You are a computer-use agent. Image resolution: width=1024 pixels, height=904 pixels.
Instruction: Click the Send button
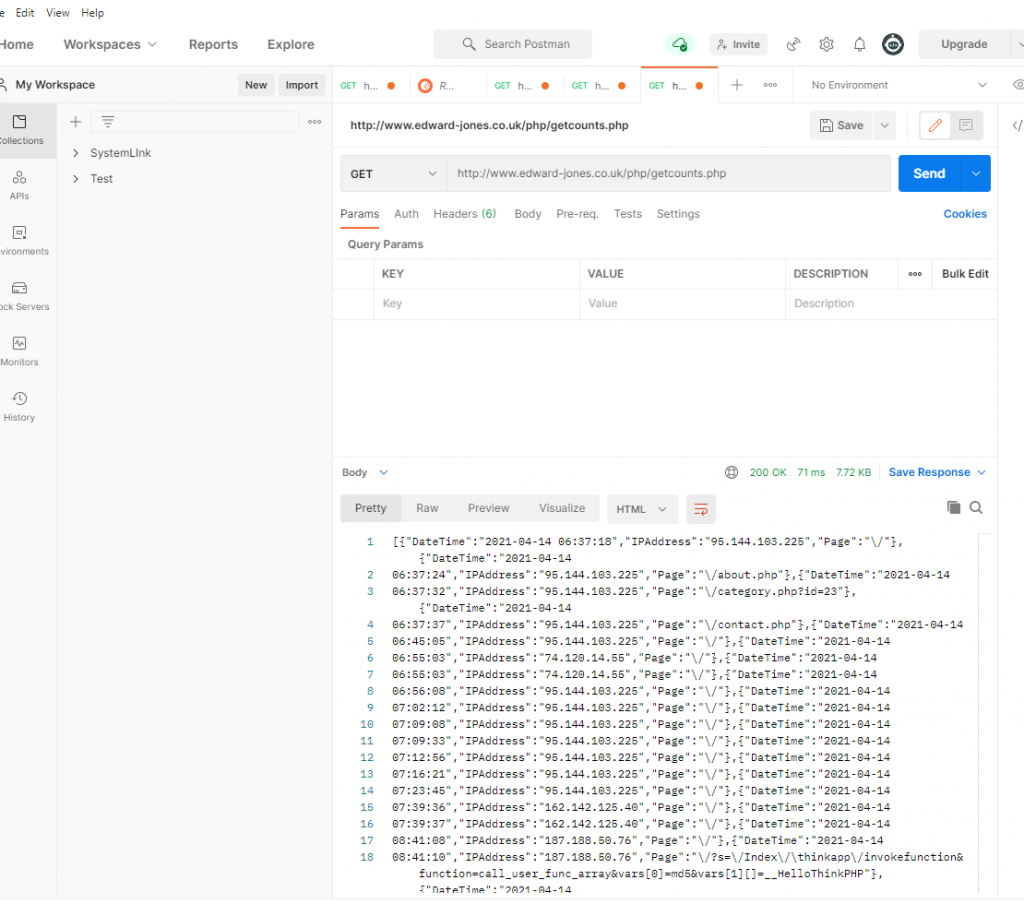(x=929, y=174)
